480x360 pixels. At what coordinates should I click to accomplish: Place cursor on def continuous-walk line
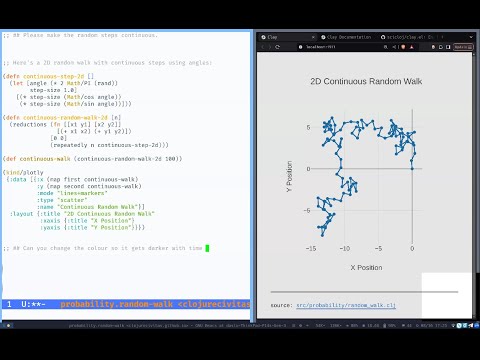[92, 159]
